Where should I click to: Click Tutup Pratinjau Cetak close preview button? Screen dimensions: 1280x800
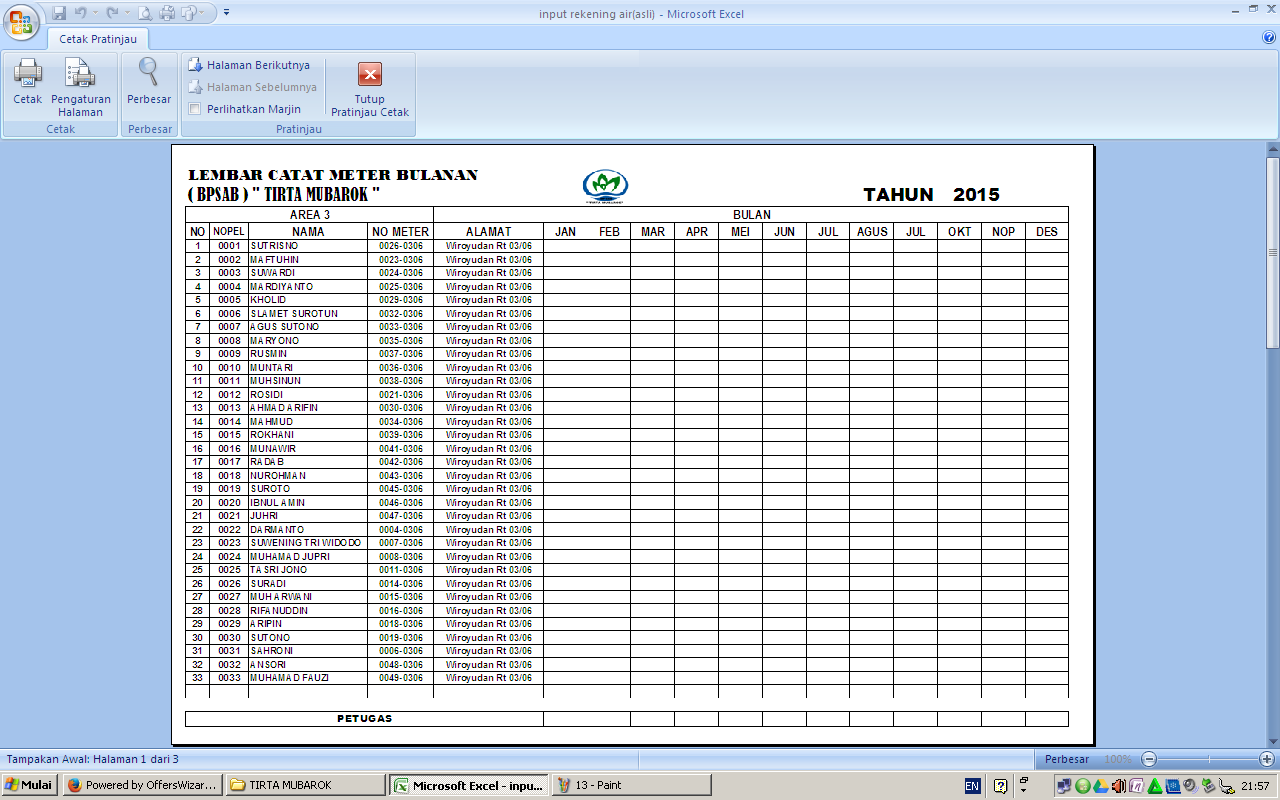[x=370, y=90]
